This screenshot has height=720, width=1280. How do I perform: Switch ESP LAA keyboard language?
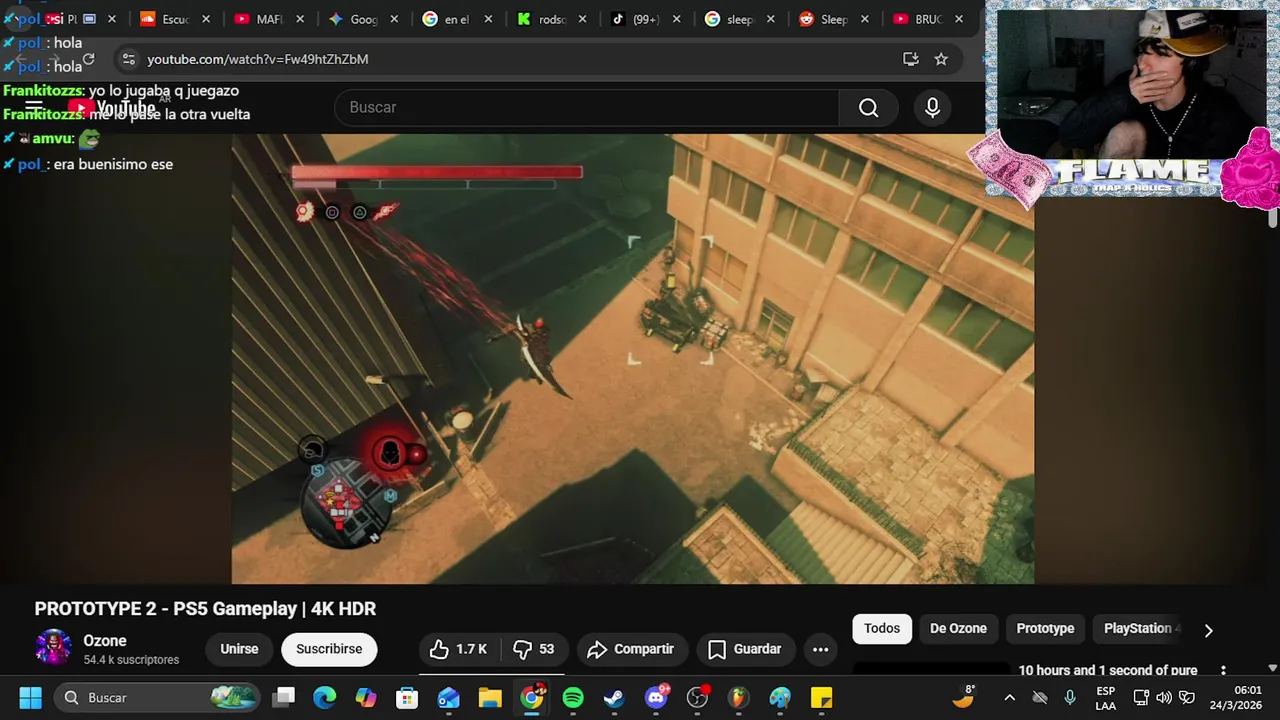pyautogui.click(x=1105, y=698)
